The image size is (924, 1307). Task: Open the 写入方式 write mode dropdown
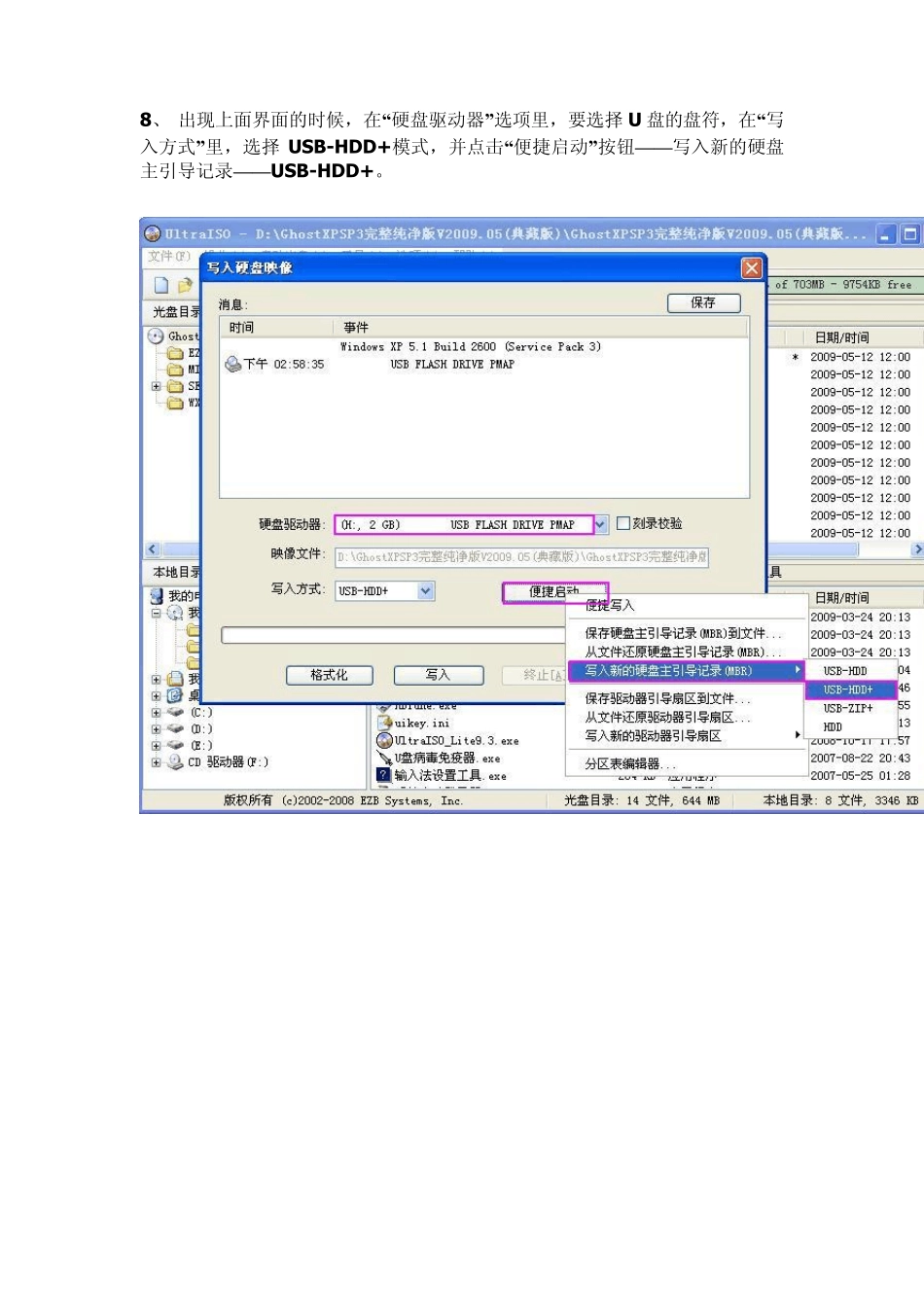pos(426,591)
